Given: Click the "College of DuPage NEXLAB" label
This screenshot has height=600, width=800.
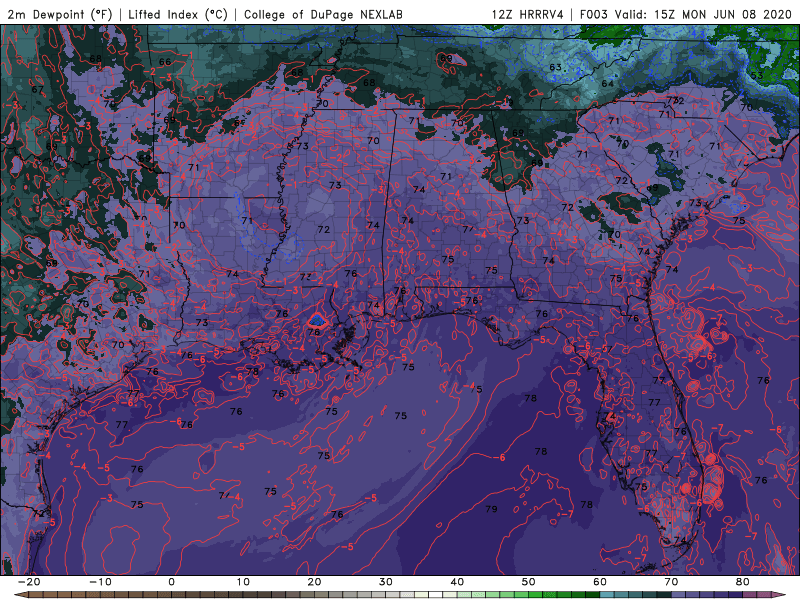Looking at the screenshot, I should (323, 14).
